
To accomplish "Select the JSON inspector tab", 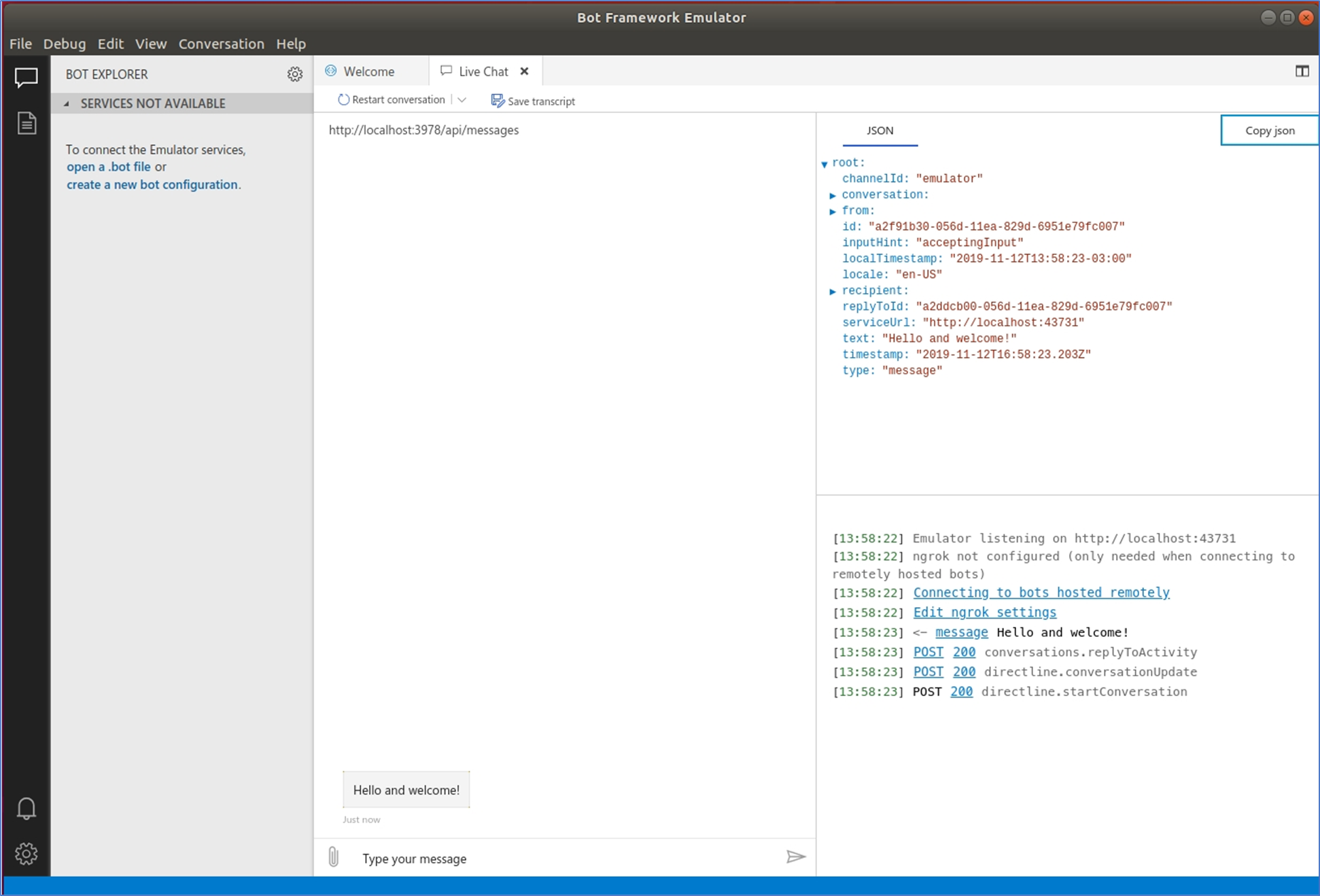I will [x=880, y=131].
